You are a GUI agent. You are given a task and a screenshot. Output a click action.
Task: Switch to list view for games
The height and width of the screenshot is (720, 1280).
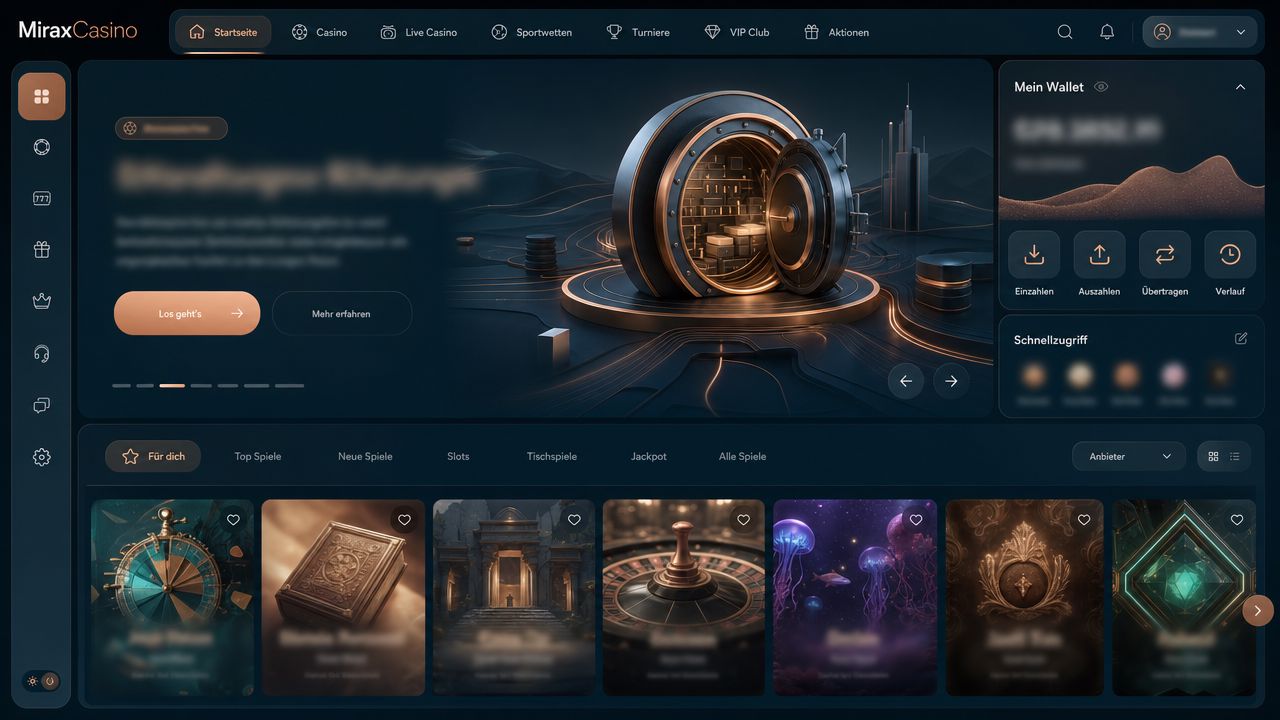[1235, 457]
